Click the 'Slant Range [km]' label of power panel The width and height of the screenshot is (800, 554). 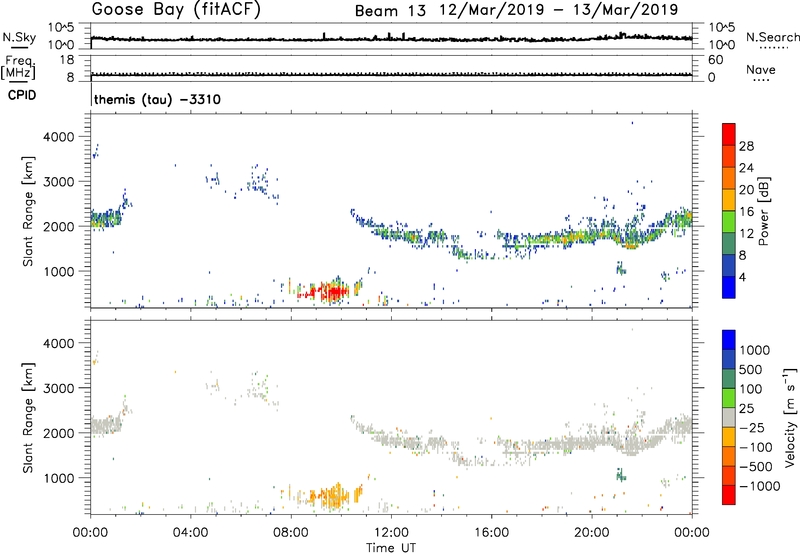[x=28, y=211]
